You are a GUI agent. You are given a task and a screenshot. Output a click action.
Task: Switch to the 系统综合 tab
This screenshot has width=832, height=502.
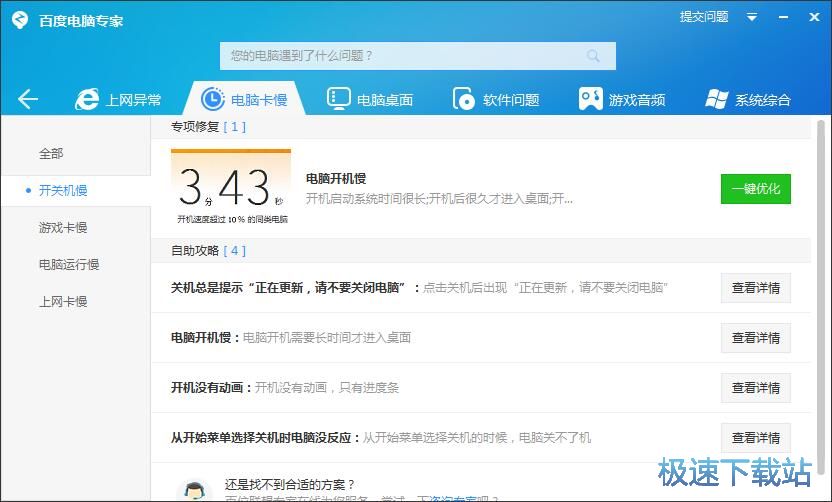point(748,99)
